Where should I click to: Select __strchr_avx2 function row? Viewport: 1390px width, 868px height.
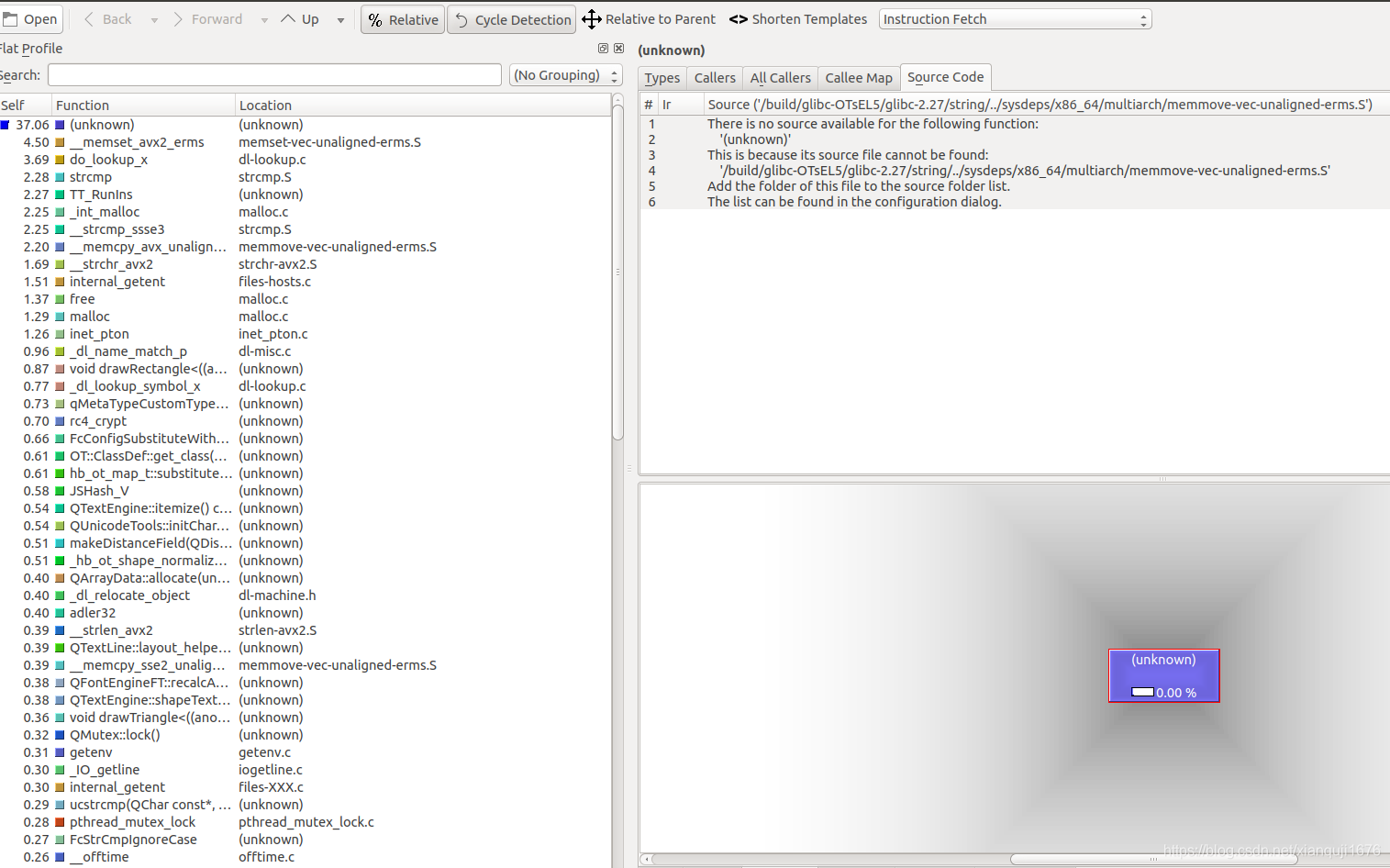pos(305,264)
